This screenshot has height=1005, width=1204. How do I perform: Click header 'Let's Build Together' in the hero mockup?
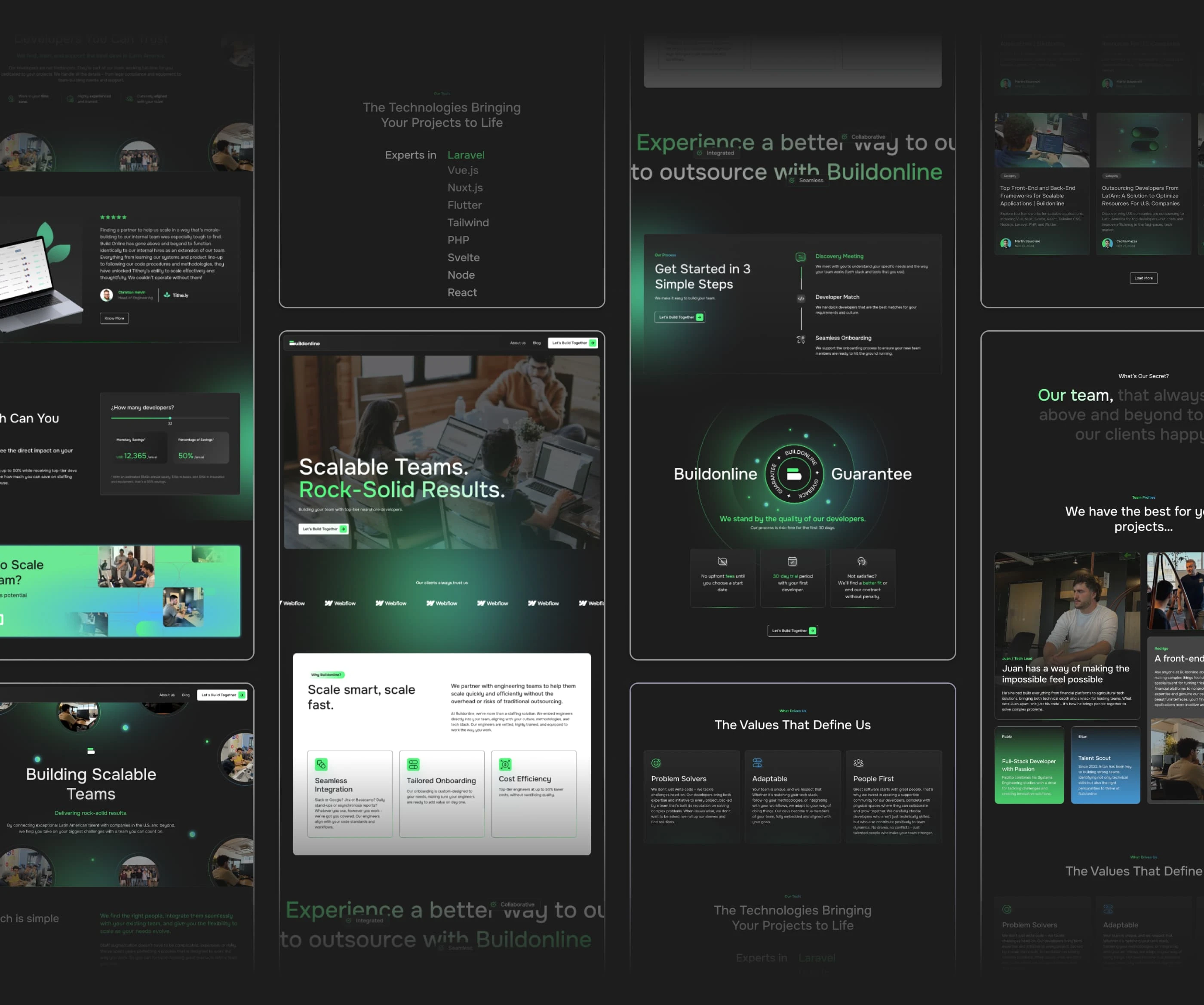point(573,343)
